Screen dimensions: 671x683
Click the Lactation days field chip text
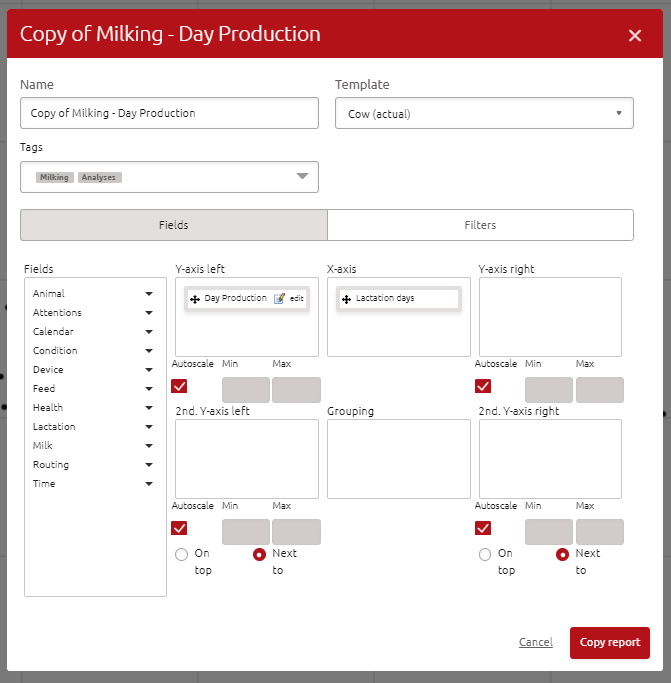[x=385, y=298]
